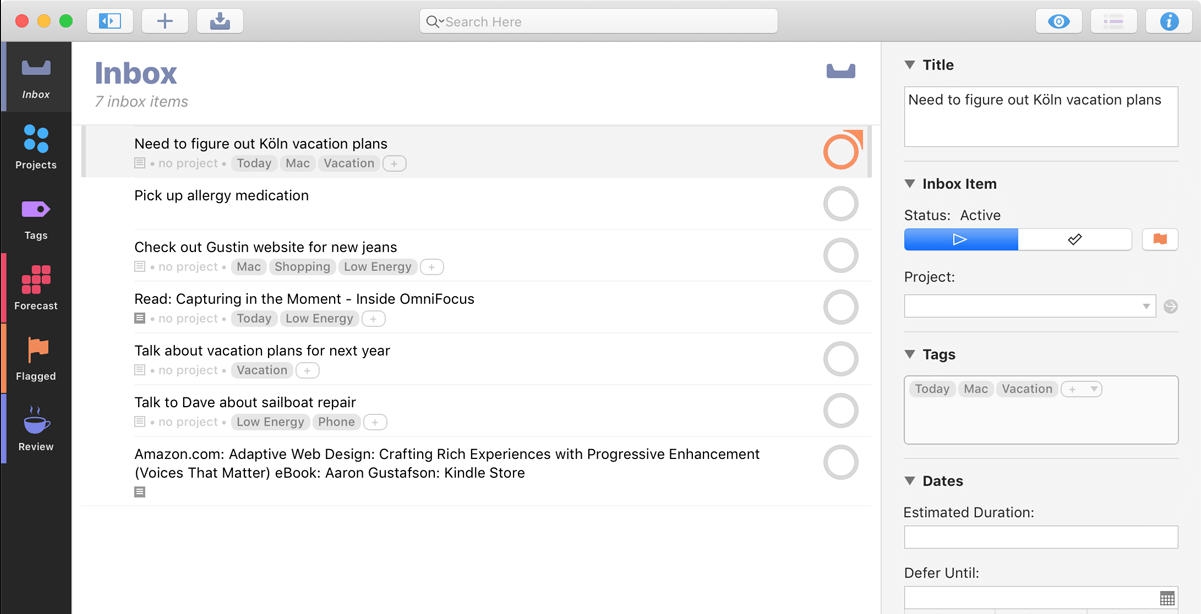This screenshot has height=614, width=1201.
Task: Collapse the Dates section
Action: click(910, 481)
